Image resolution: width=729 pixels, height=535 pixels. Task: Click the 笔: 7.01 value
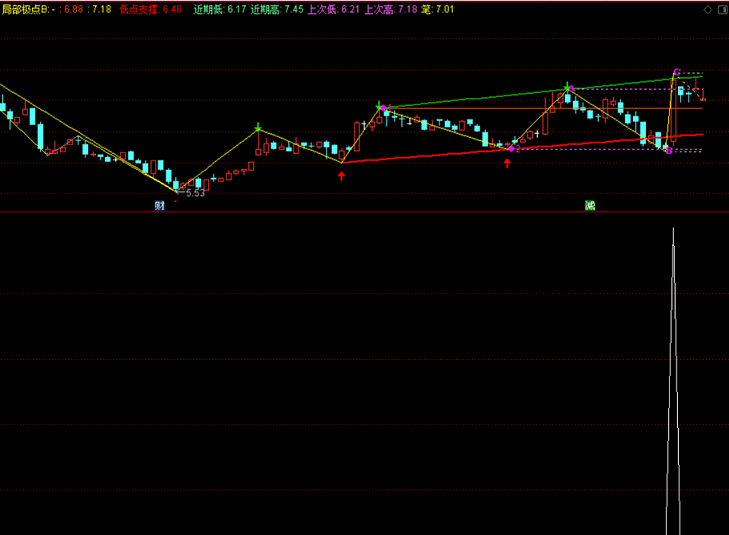(x=437, y=9)
